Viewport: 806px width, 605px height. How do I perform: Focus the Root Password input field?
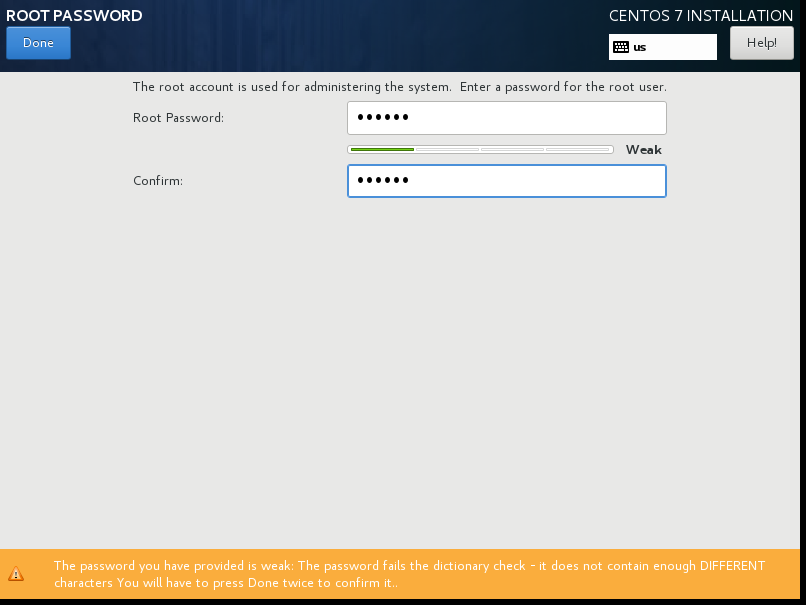[507, 118]
